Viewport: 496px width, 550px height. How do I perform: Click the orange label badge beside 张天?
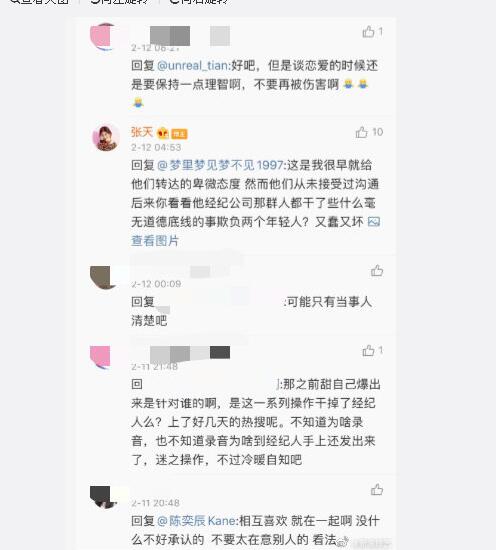tap(179, 134)
